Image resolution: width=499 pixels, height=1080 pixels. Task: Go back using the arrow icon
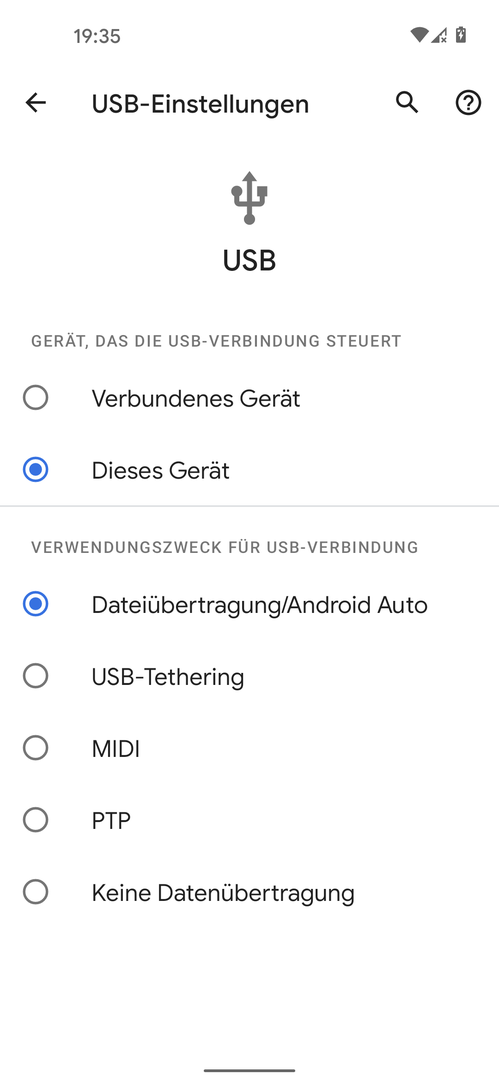35,103
